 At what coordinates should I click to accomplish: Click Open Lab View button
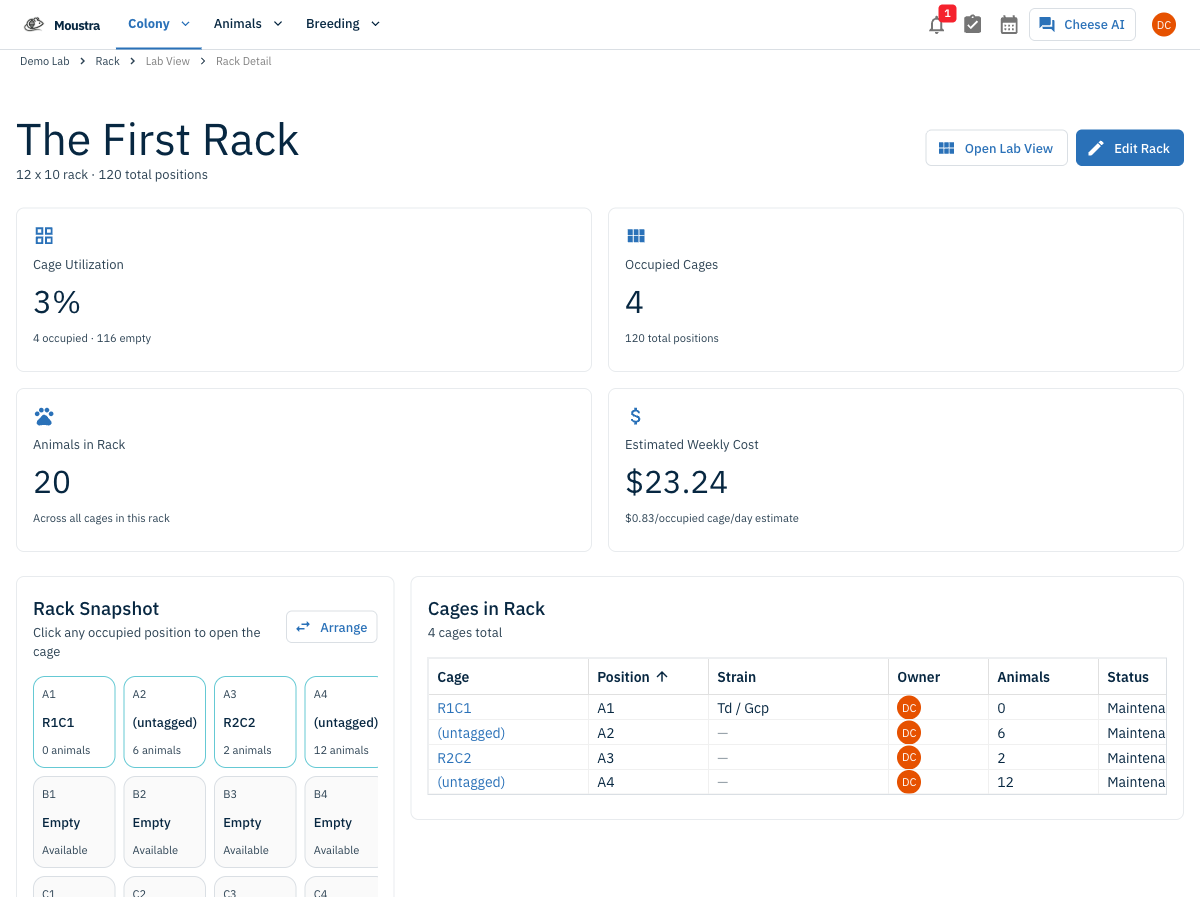[996, 148]
